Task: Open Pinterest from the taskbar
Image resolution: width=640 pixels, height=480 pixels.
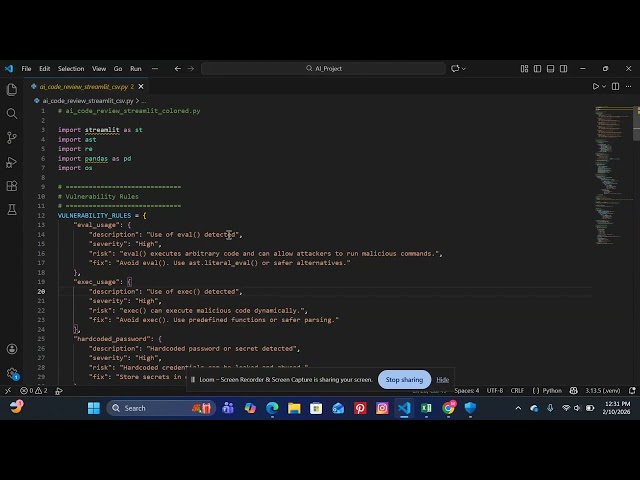Action: pyautogui.click(x=360, y=408)
